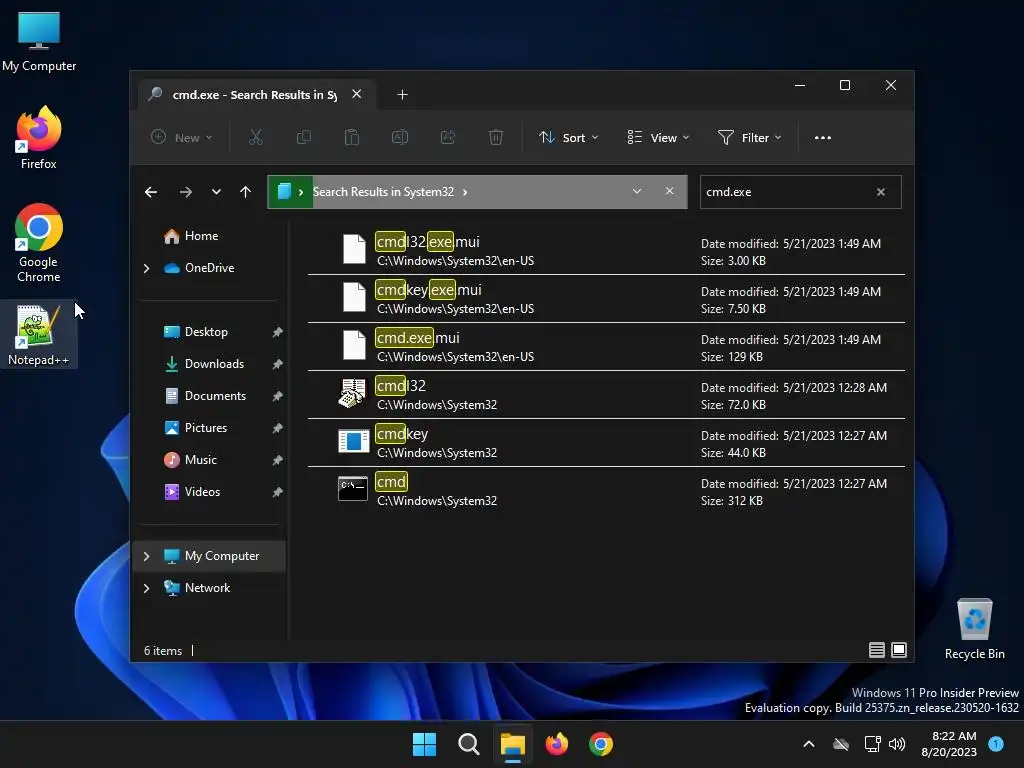Image resolution: width=1024 pixels, height=768 pixels.
Task: Click the Delete trash icon in toolbar
Action: (x=496, y=137)
